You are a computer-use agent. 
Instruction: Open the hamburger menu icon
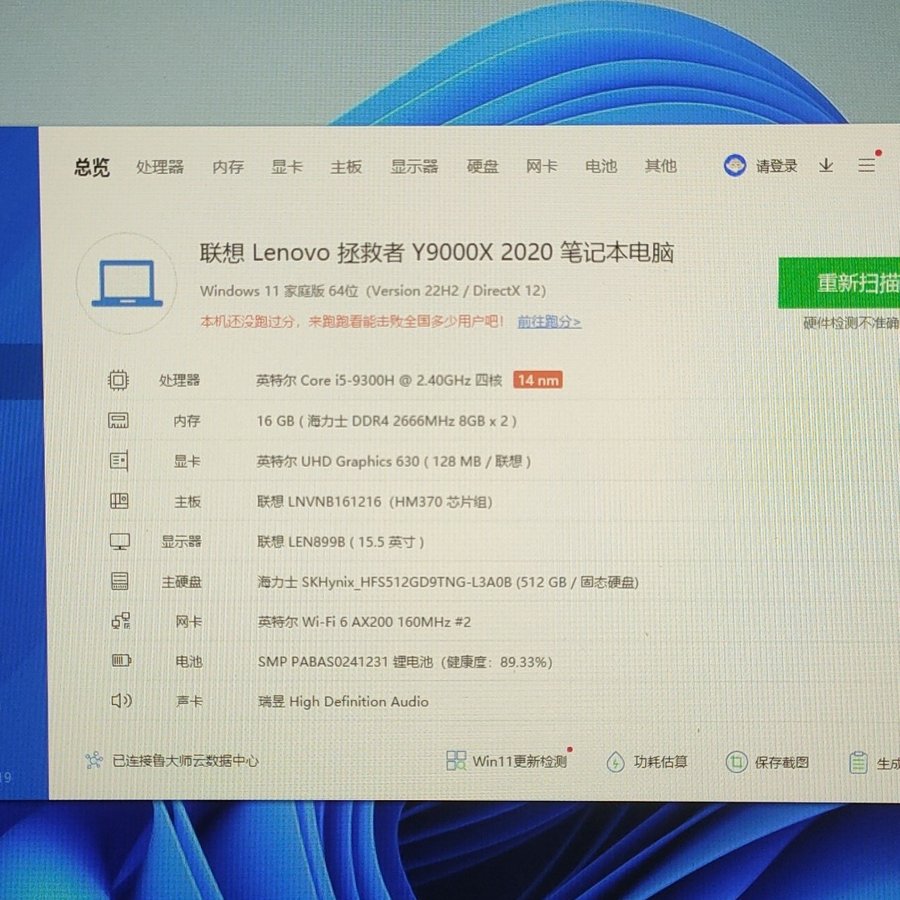[867, 166]
